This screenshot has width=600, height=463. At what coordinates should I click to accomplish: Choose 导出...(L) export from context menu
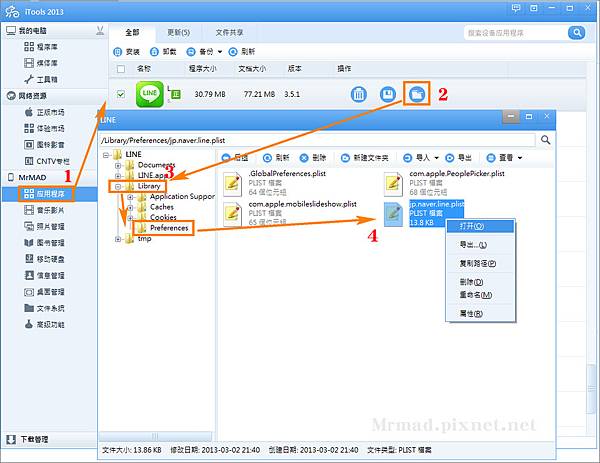pyautogui.click(x=481, y=245)
